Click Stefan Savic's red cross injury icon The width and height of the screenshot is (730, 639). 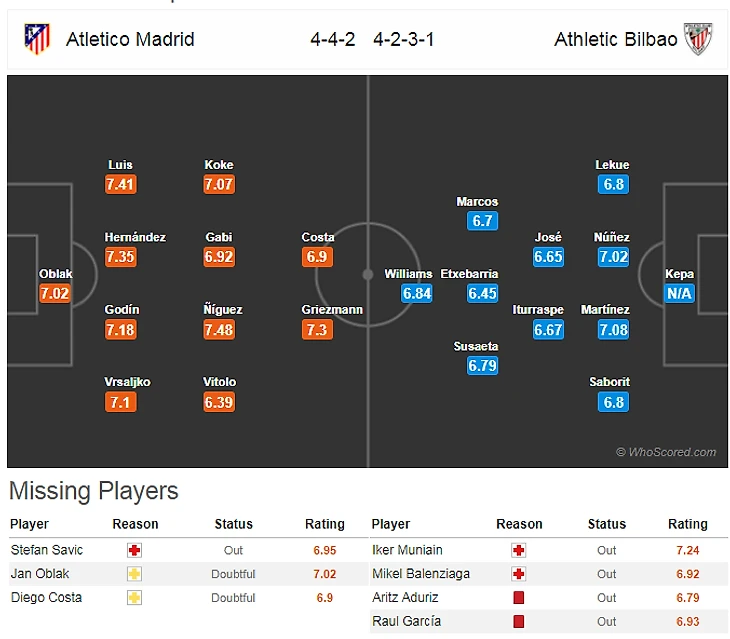(x=134, y=550)
